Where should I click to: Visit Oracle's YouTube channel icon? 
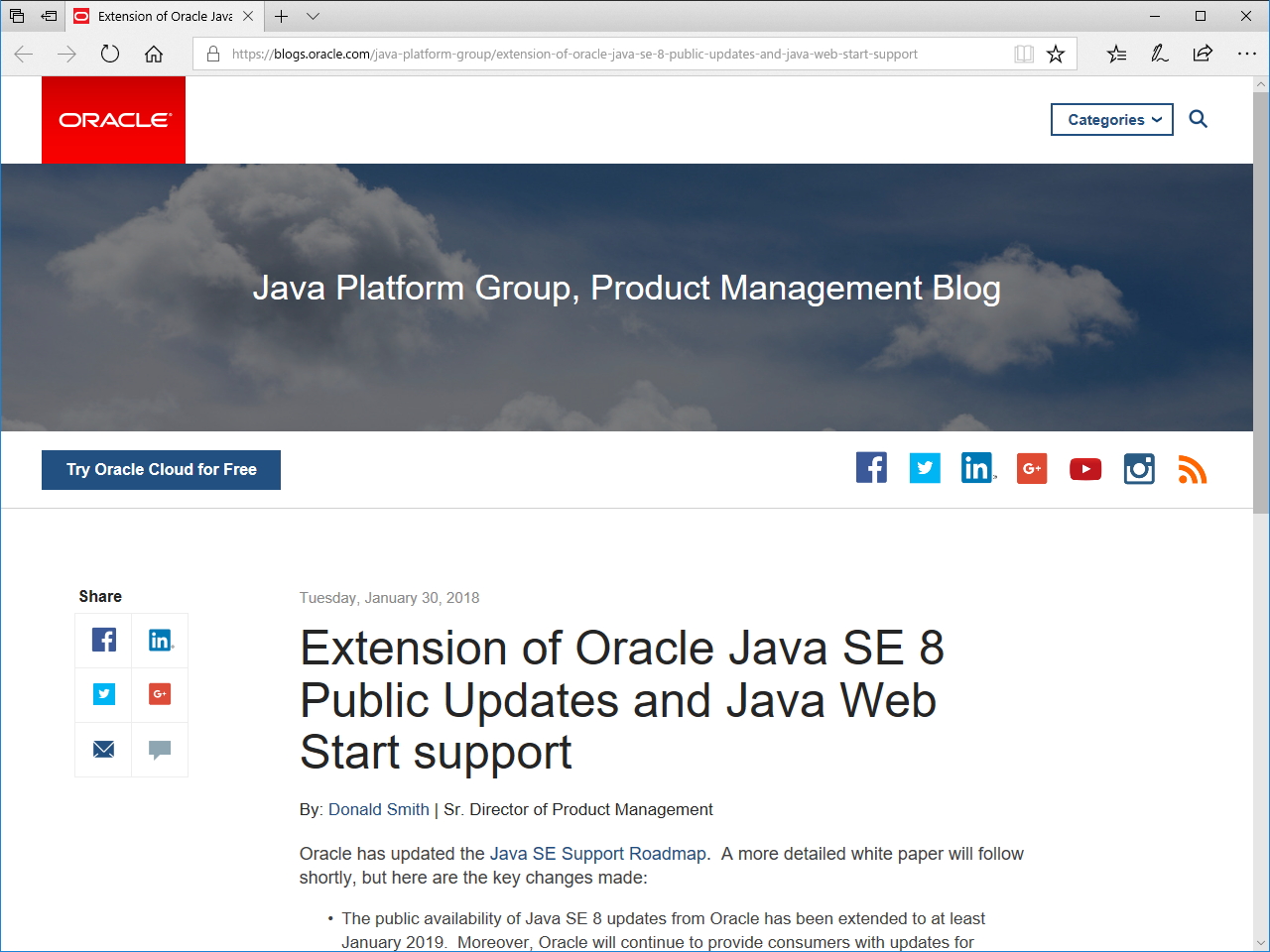pyautogui.click(x=1085, y=468)
